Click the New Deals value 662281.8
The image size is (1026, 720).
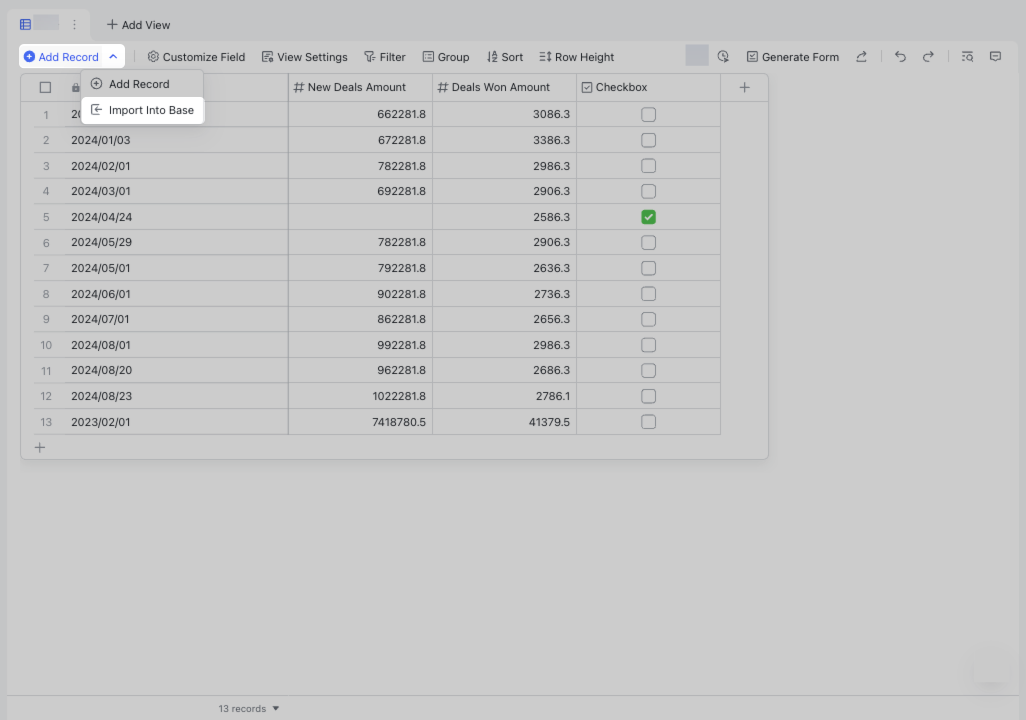click(x=360, y=114)
